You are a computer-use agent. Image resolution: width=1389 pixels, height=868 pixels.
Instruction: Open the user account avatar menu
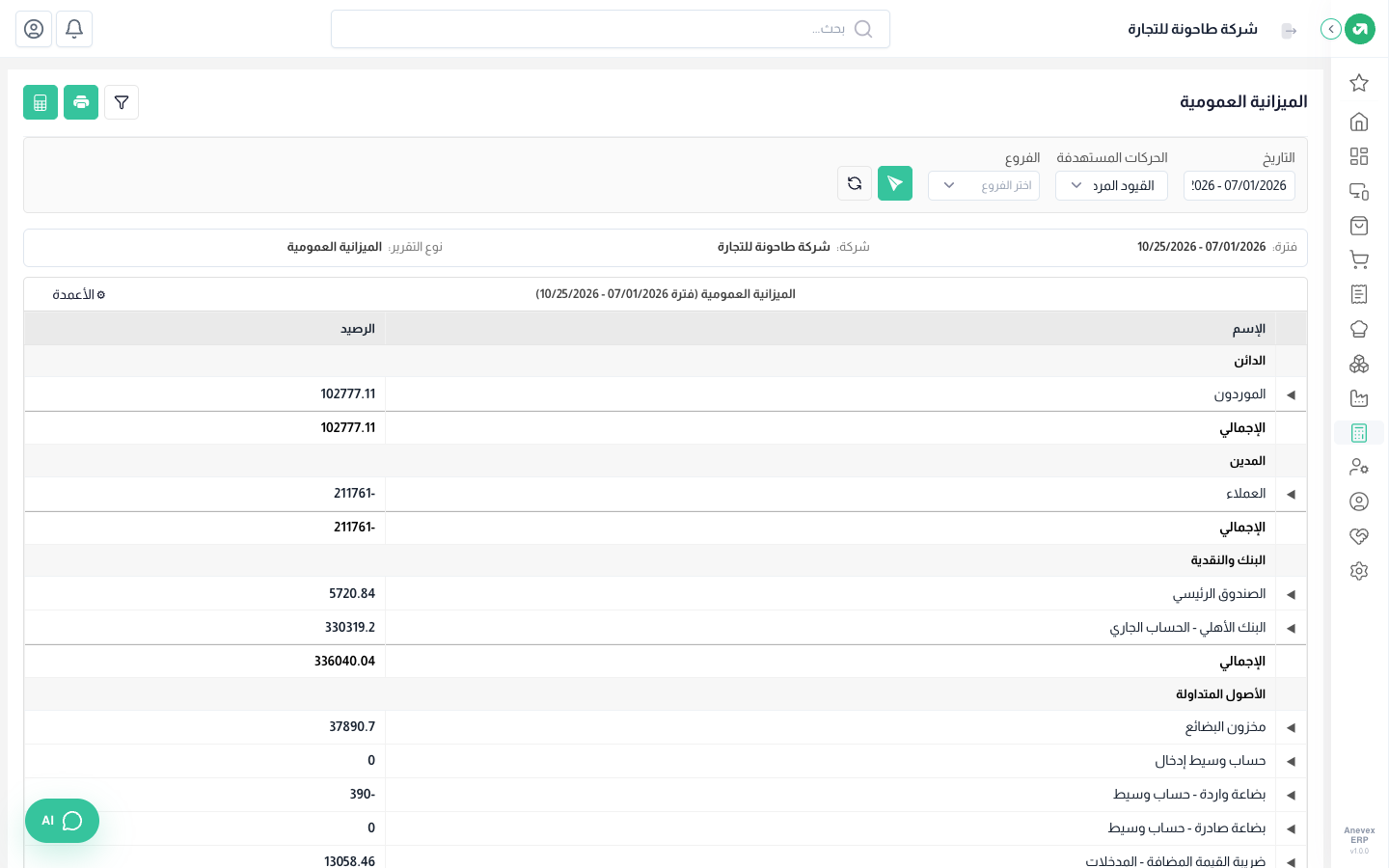click(34, 29)
